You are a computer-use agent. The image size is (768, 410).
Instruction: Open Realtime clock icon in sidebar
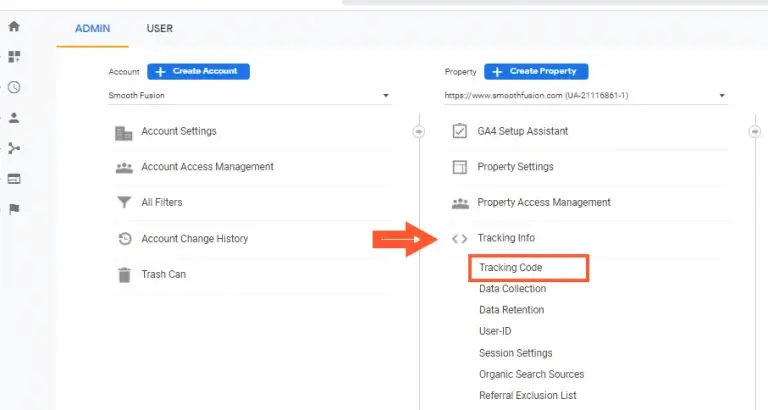pyautogui.click(x=14, y=87)
